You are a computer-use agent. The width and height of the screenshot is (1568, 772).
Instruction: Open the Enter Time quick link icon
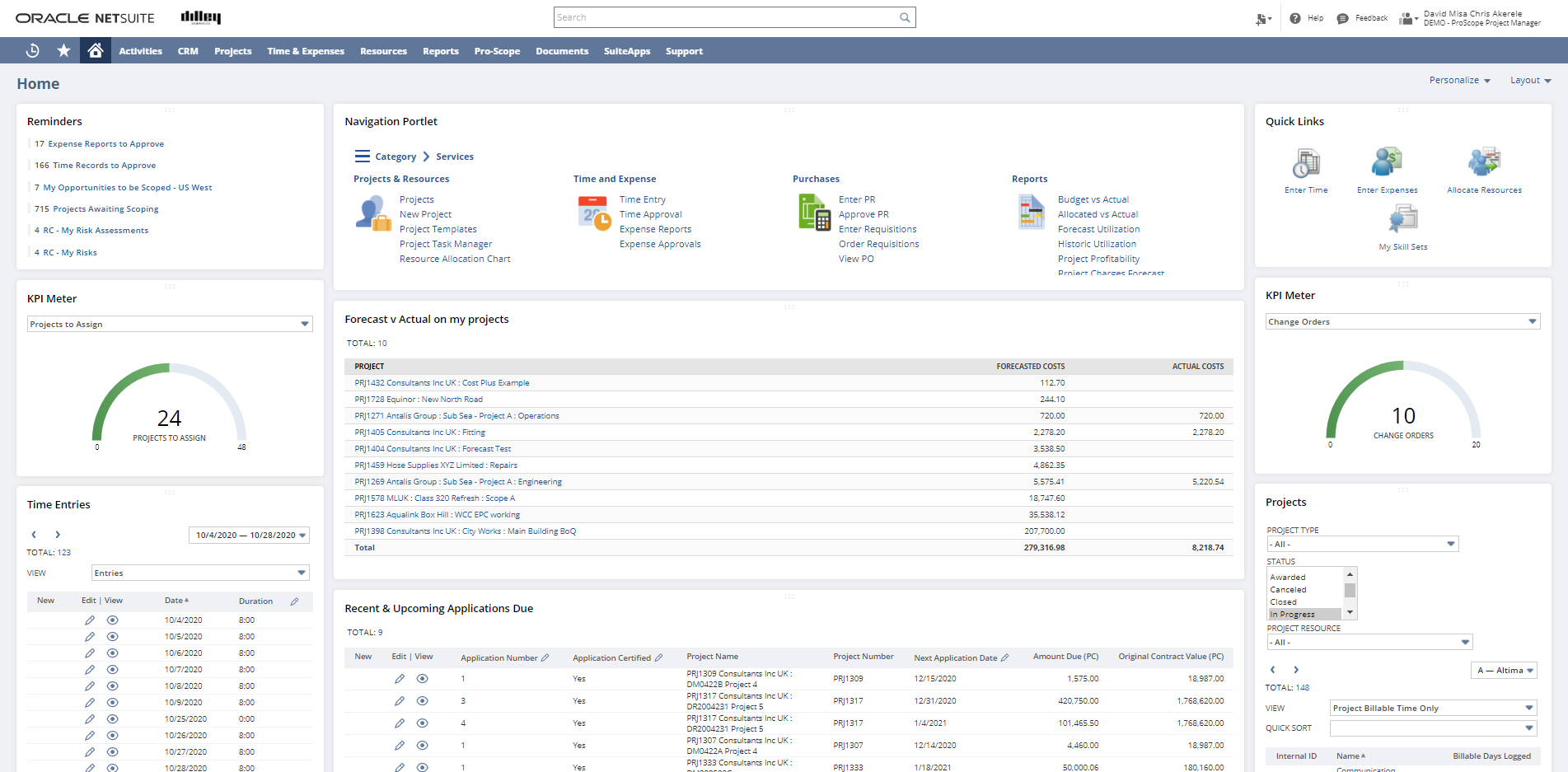point(1305,164)
